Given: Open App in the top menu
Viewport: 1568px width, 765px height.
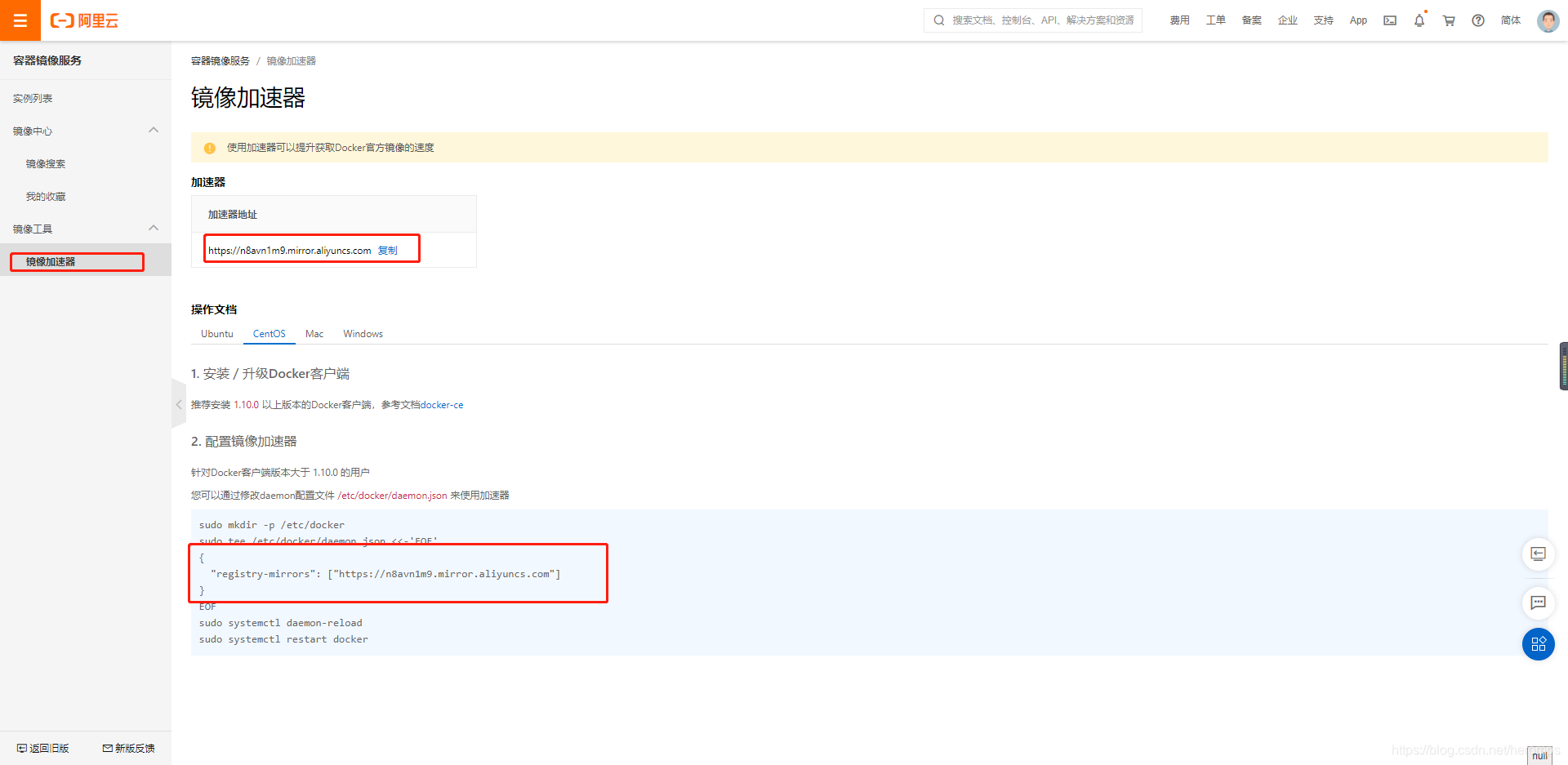Looking at the screenshot, I should tap(1358, 20).
